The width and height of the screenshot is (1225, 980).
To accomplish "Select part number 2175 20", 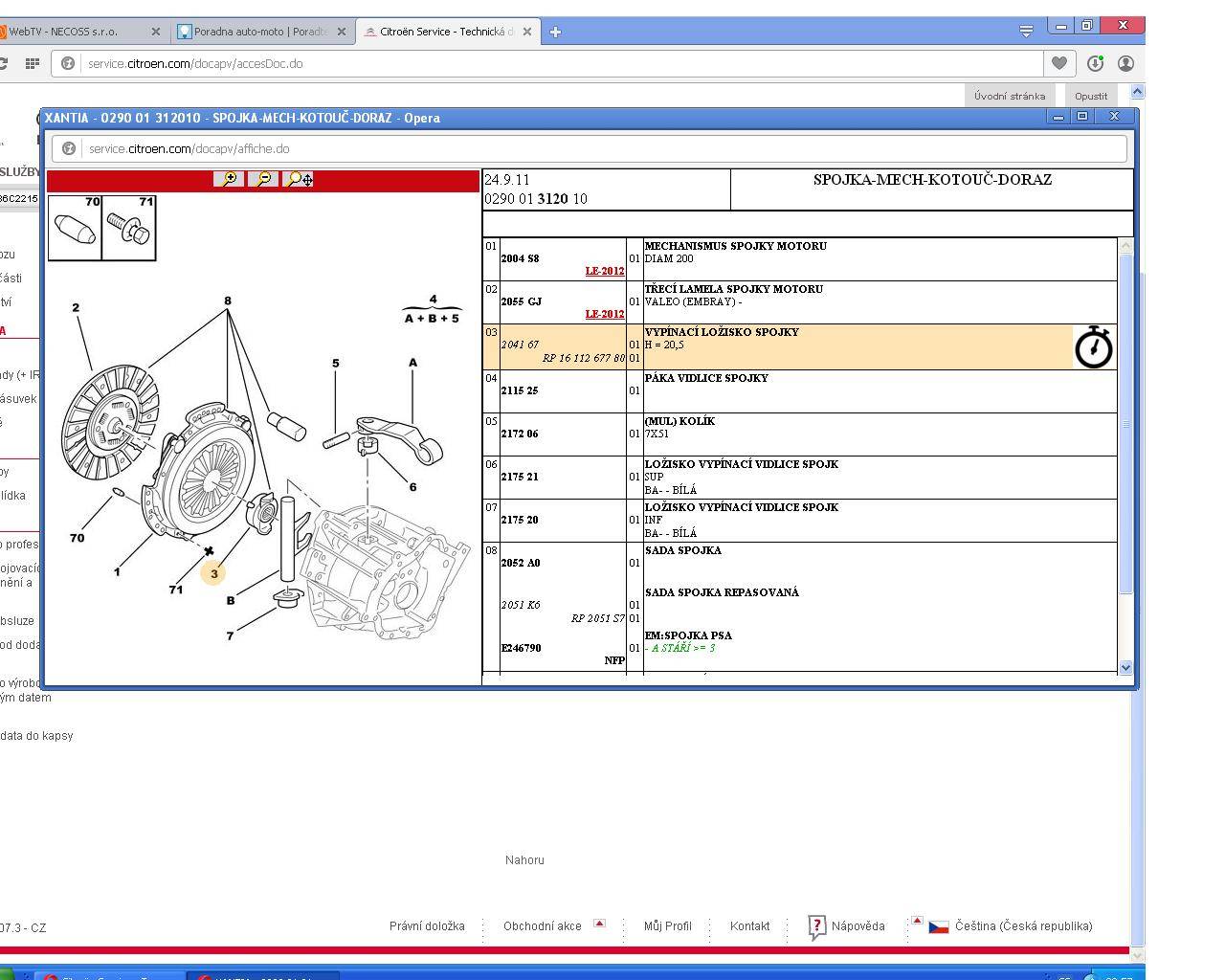I will coord(520,520).
